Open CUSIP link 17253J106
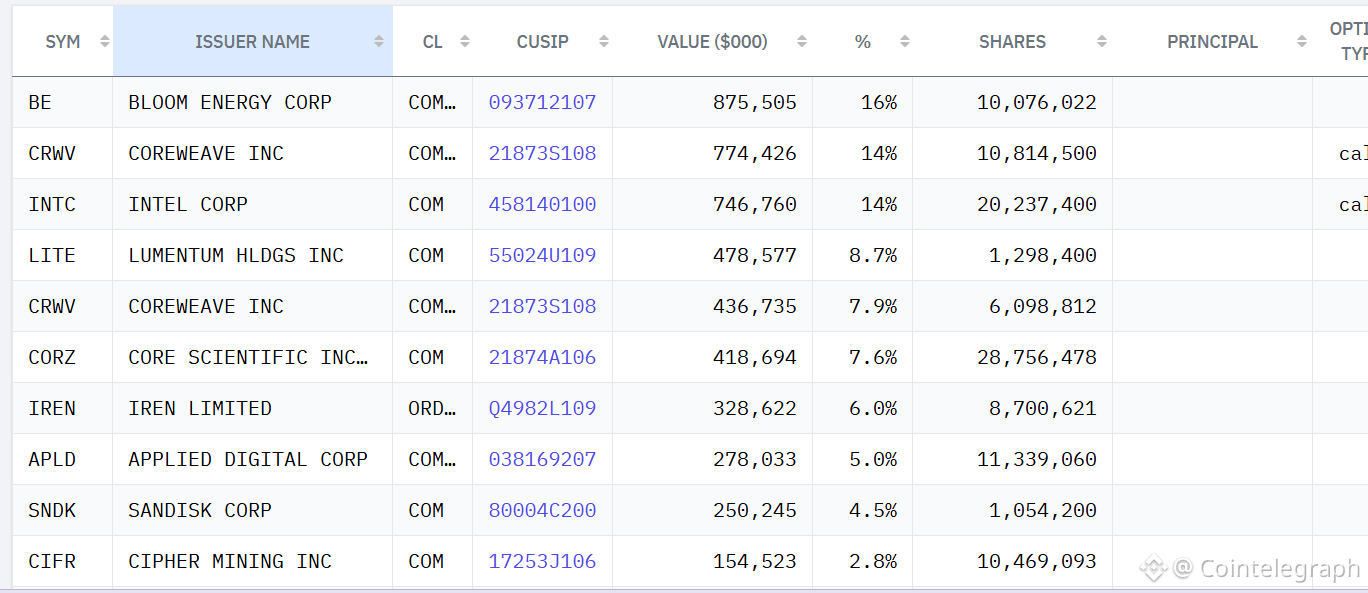The height and width of the screenshot is (593, 1368). tap(542, 561)
